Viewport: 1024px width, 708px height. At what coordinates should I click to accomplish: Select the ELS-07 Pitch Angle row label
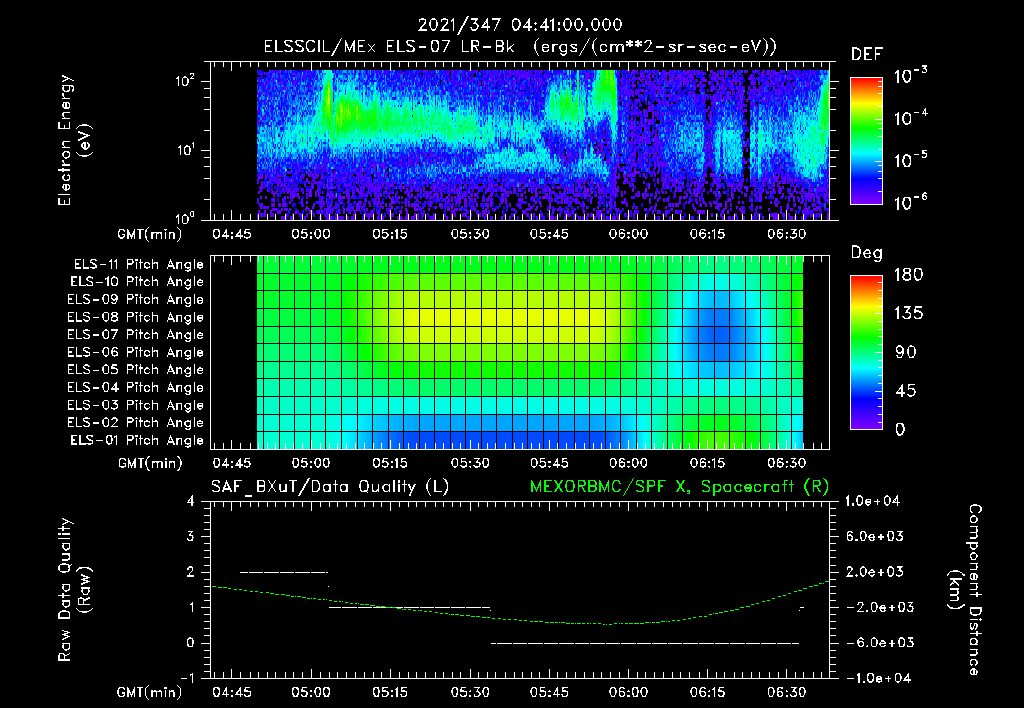(135, 334)
